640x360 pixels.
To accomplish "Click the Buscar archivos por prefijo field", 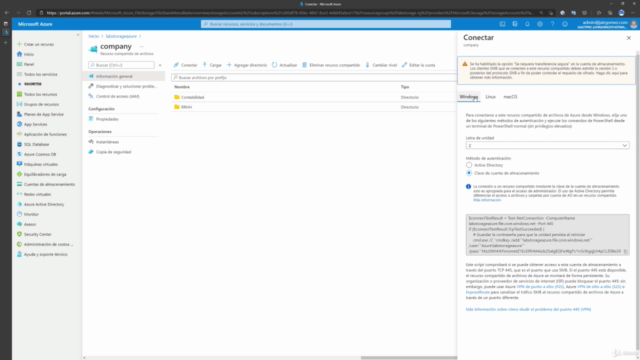I will click(x=313, y=78).
